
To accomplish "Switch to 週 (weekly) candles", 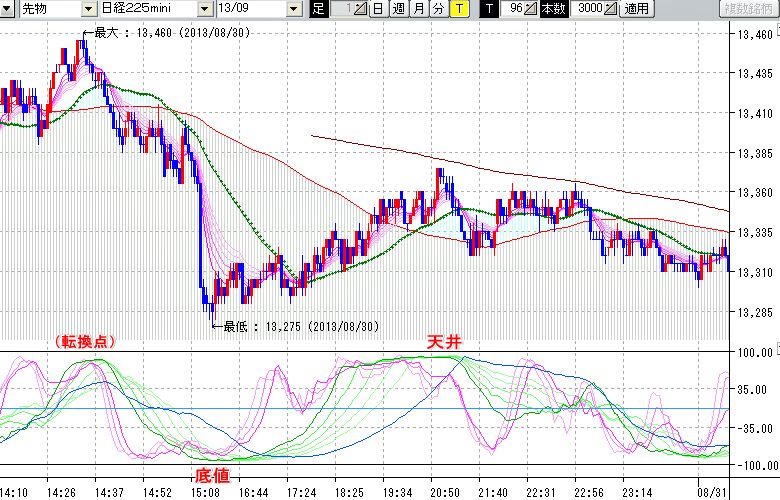I will (398, 9).
